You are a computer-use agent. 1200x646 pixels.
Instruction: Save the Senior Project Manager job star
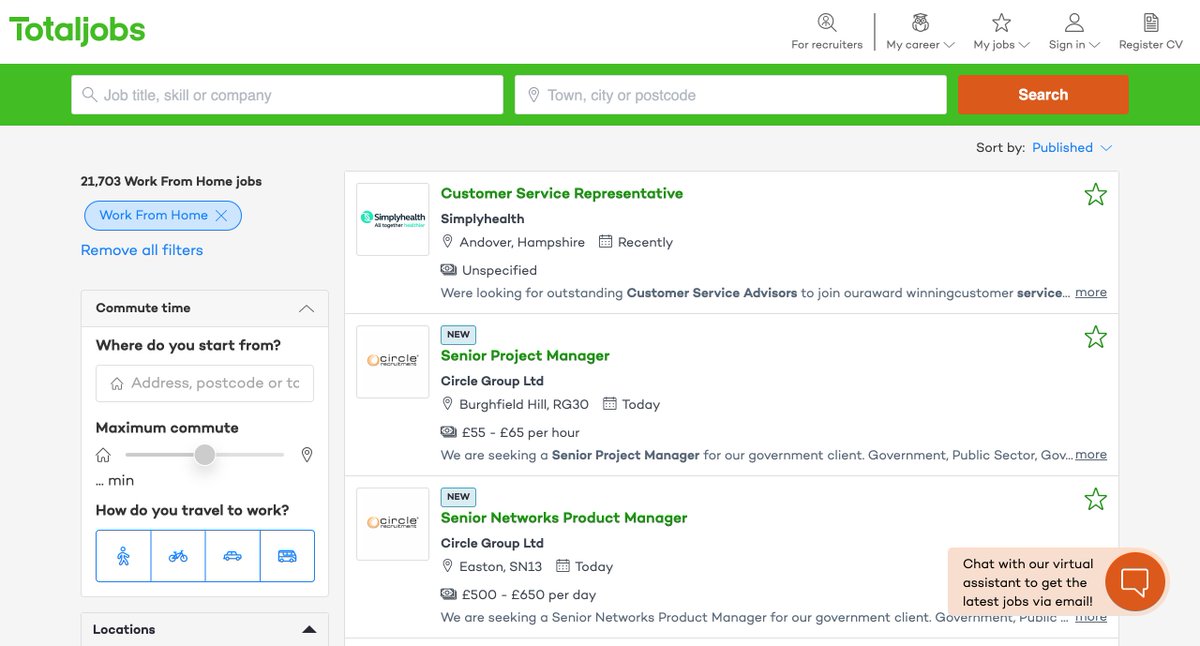[1096, 337]
